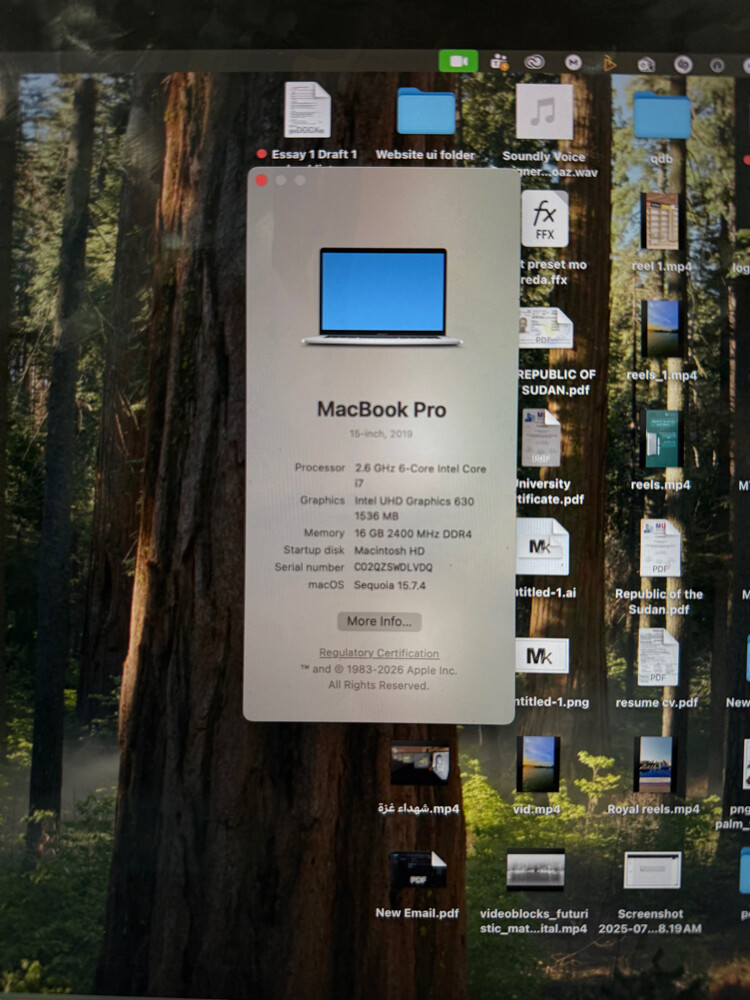Select the qdb folder on desktop
Viewport: 750px width, 1000px height.
coord(662,115)
